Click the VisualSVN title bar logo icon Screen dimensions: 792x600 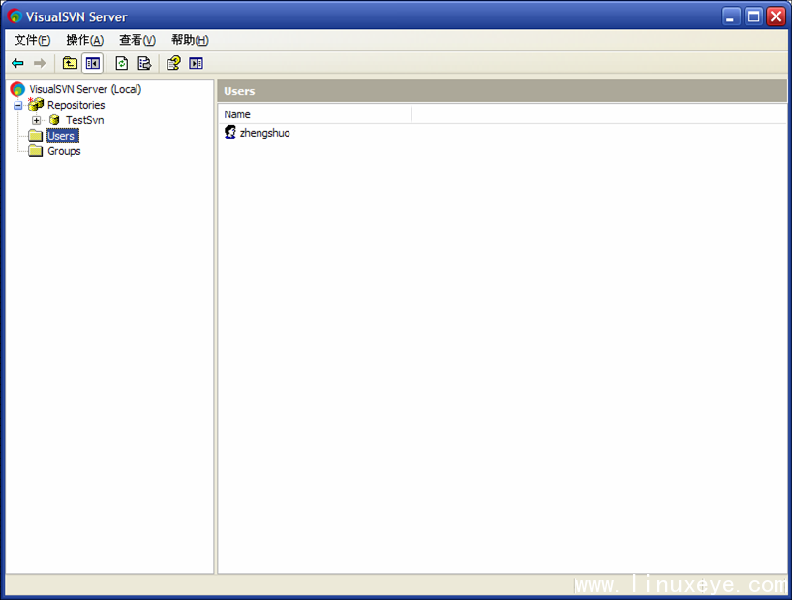(15, 16)
